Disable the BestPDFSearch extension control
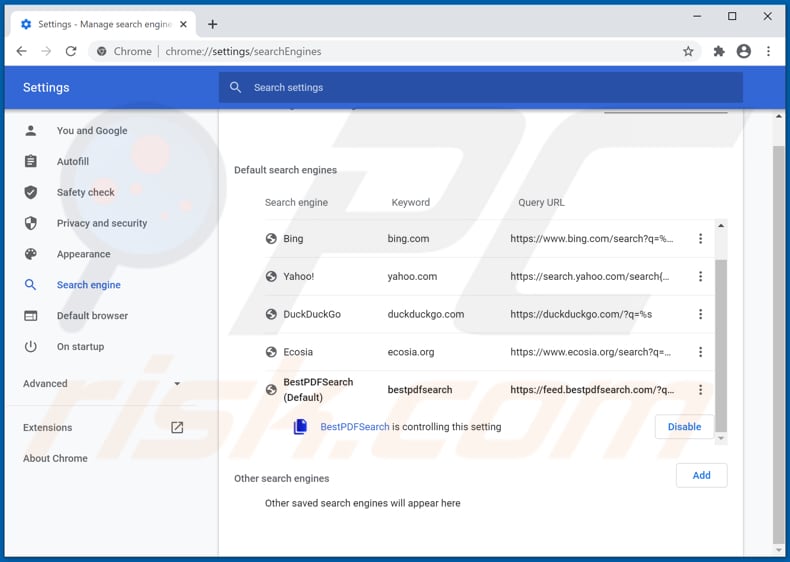 [684, 427]
